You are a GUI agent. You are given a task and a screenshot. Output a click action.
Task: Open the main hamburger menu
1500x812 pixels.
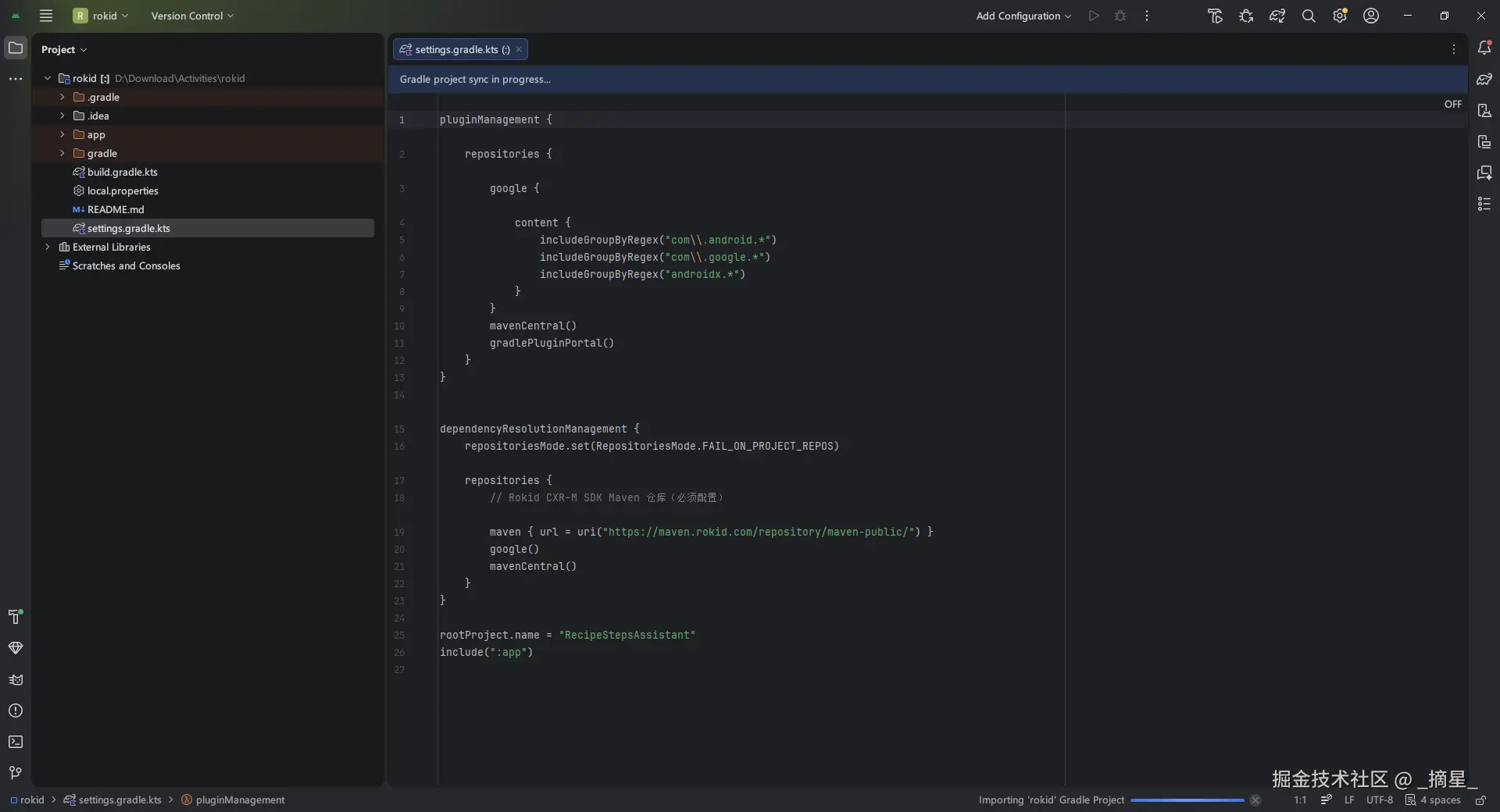click(46, 16)
